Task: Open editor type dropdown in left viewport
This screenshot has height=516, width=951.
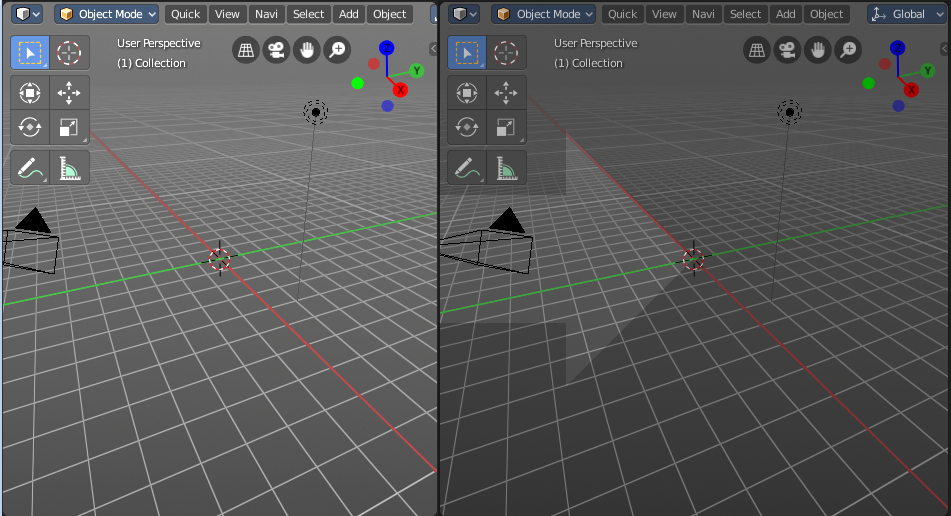Action: 28,14
